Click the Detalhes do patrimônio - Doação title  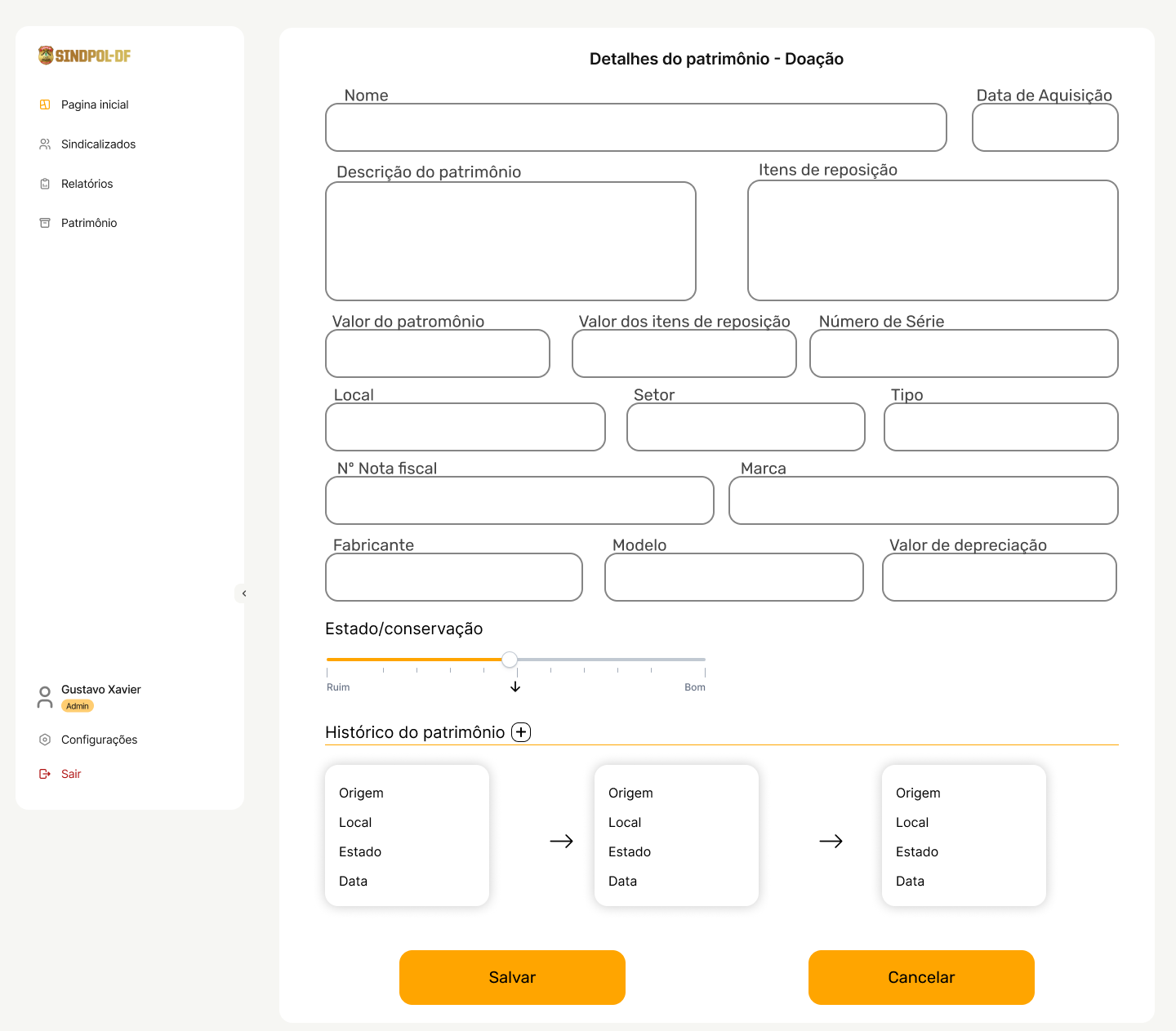tap(716, 59)
